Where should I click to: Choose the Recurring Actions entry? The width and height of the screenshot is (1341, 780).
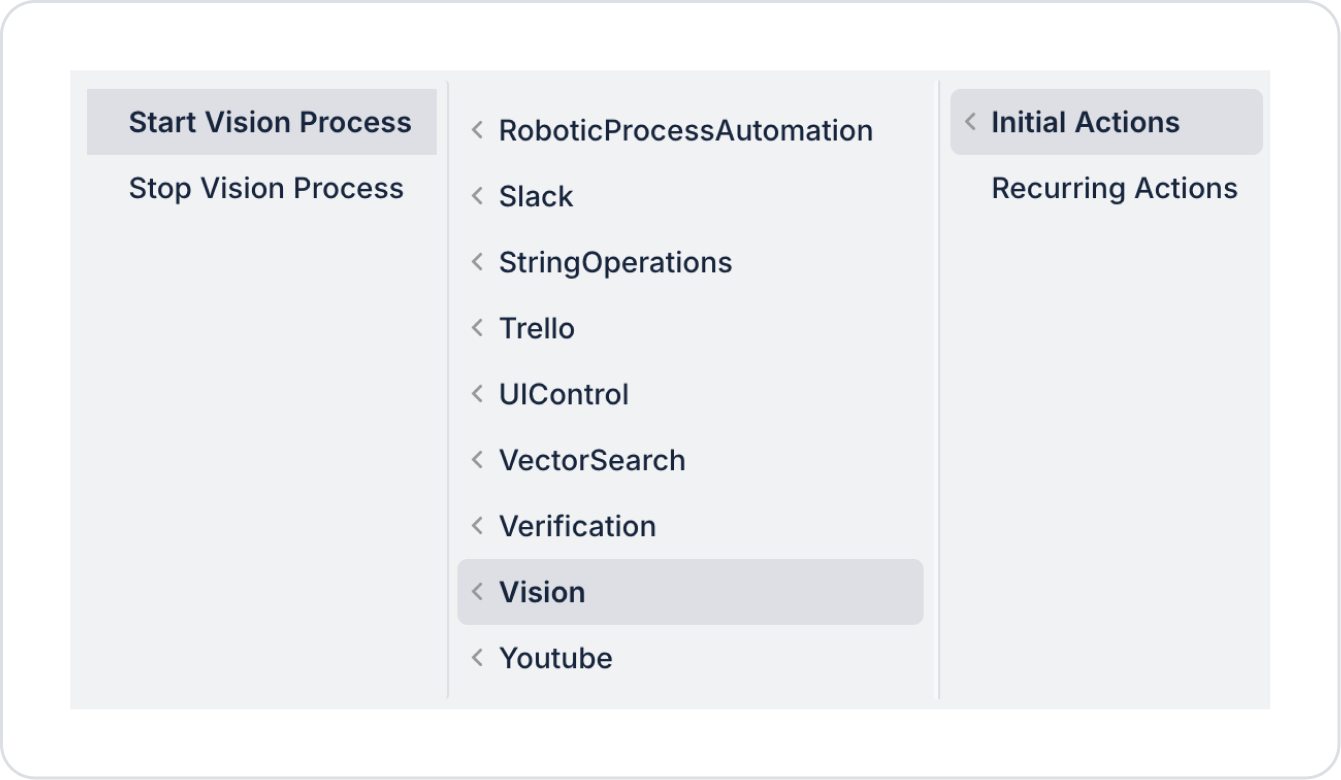coord(1114,188)
